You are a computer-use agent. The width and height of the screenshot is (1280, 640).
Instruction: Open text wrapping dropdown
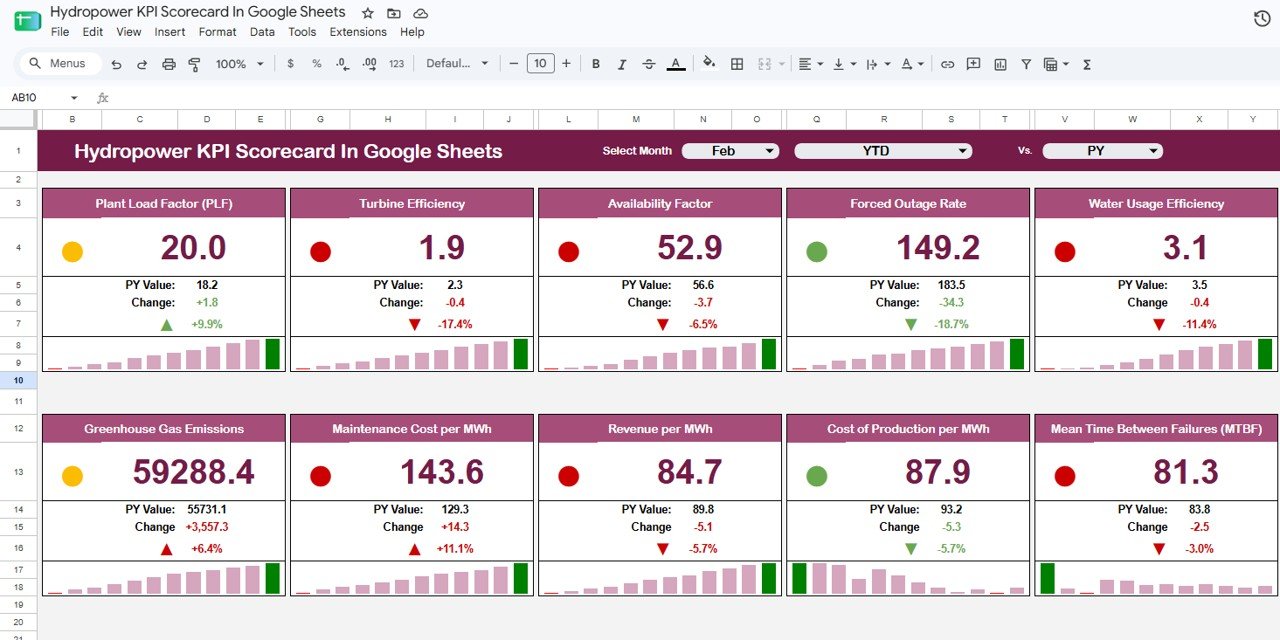click(x=877, y=64)
